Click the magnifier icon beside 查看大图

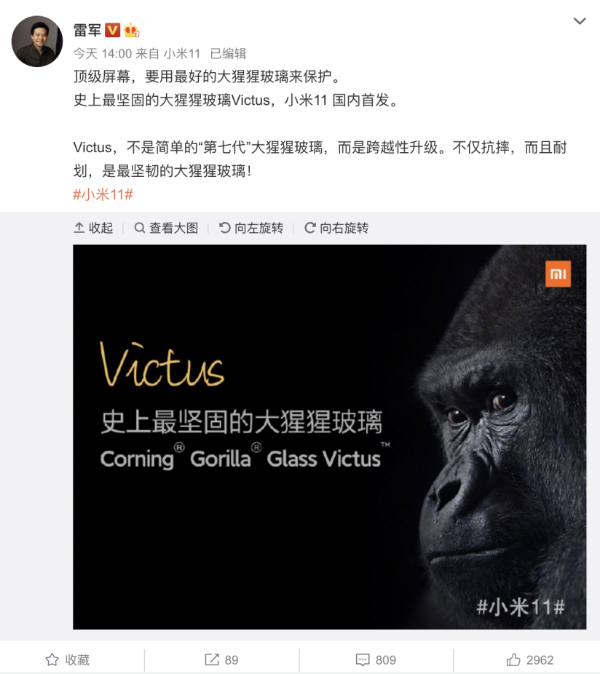click(139, 228)
